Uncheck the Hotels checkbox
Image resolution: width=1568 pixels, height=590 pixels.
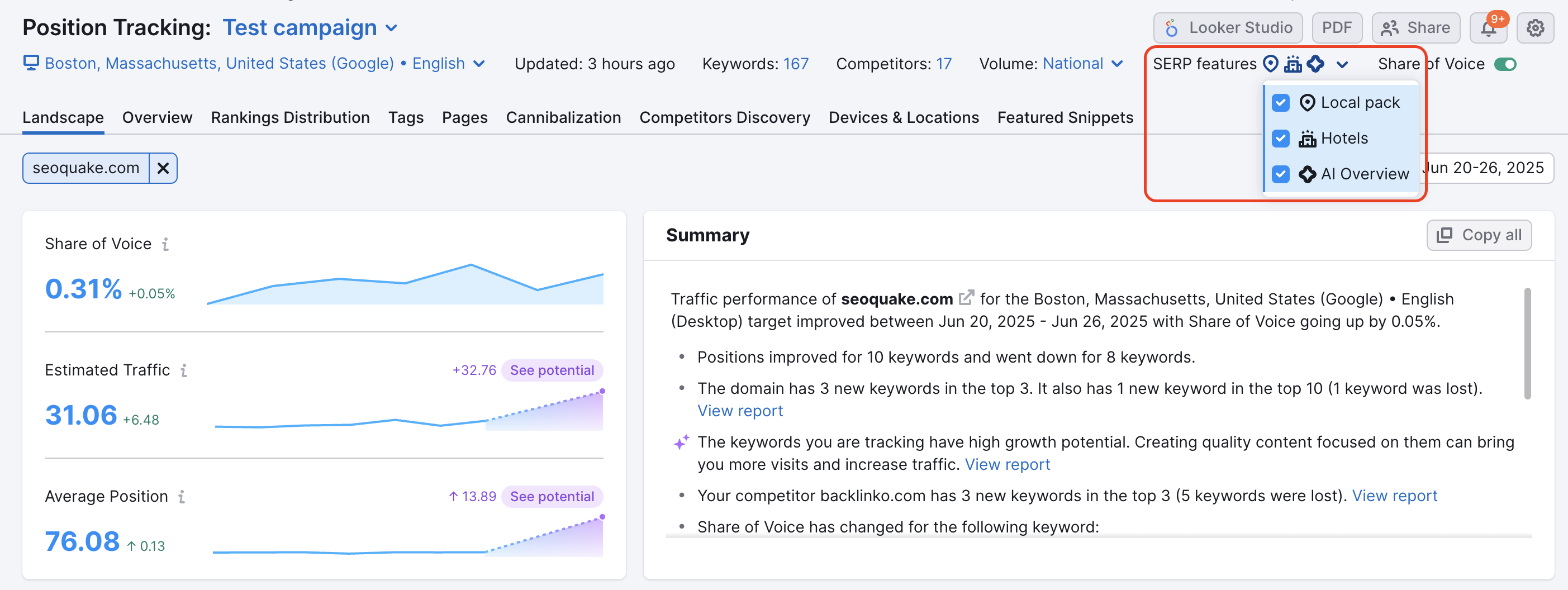(x=1280, y=138)
